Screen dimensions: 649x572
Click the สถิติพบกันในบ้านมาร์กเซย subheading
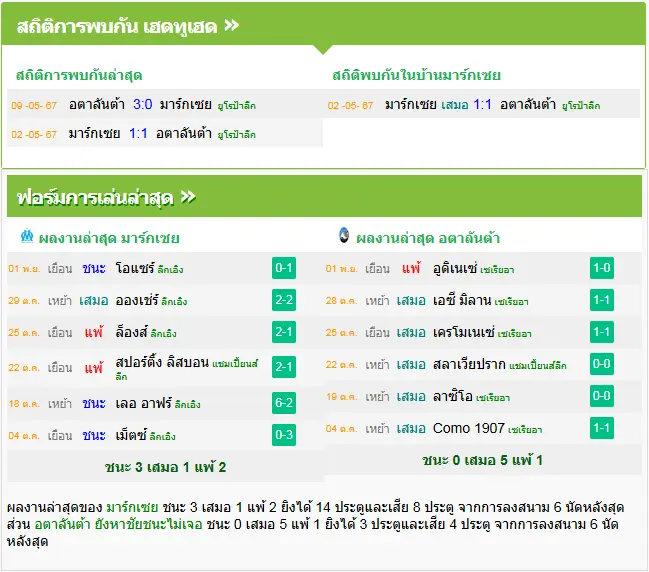[x=416, y=75]
